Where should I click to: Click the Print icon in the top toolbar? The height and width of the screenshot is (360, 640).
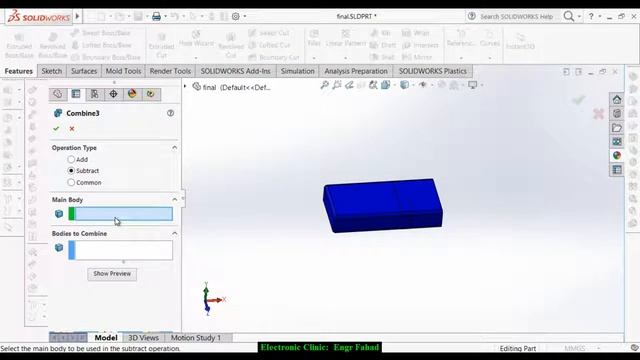tap(156, 16)
